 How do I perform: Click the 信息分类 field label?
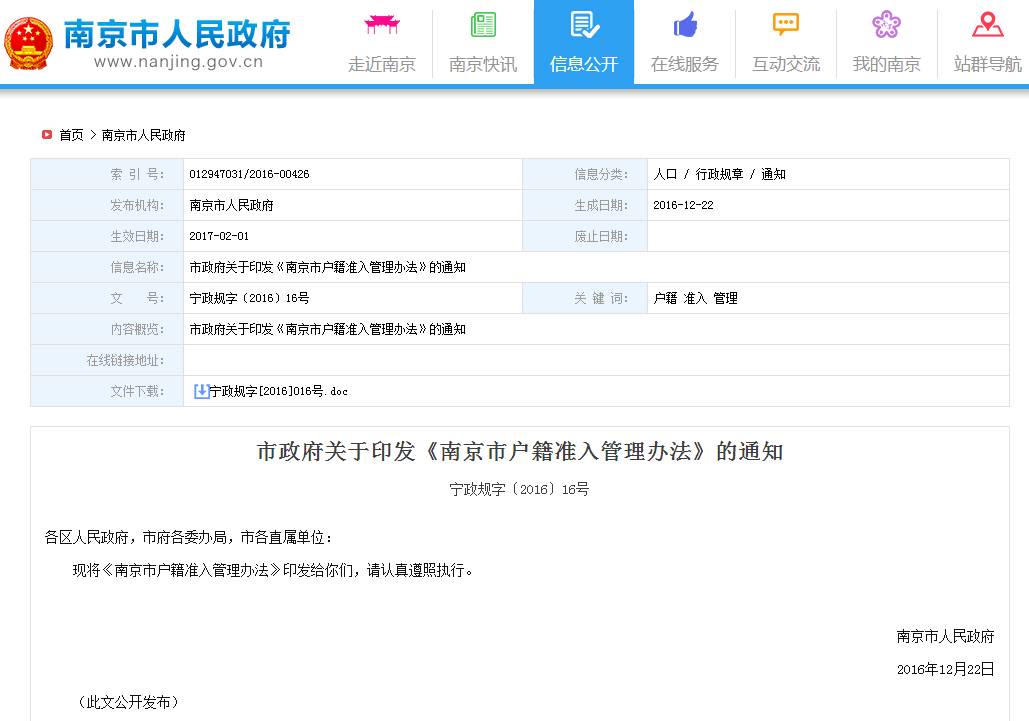coord(601,175)
